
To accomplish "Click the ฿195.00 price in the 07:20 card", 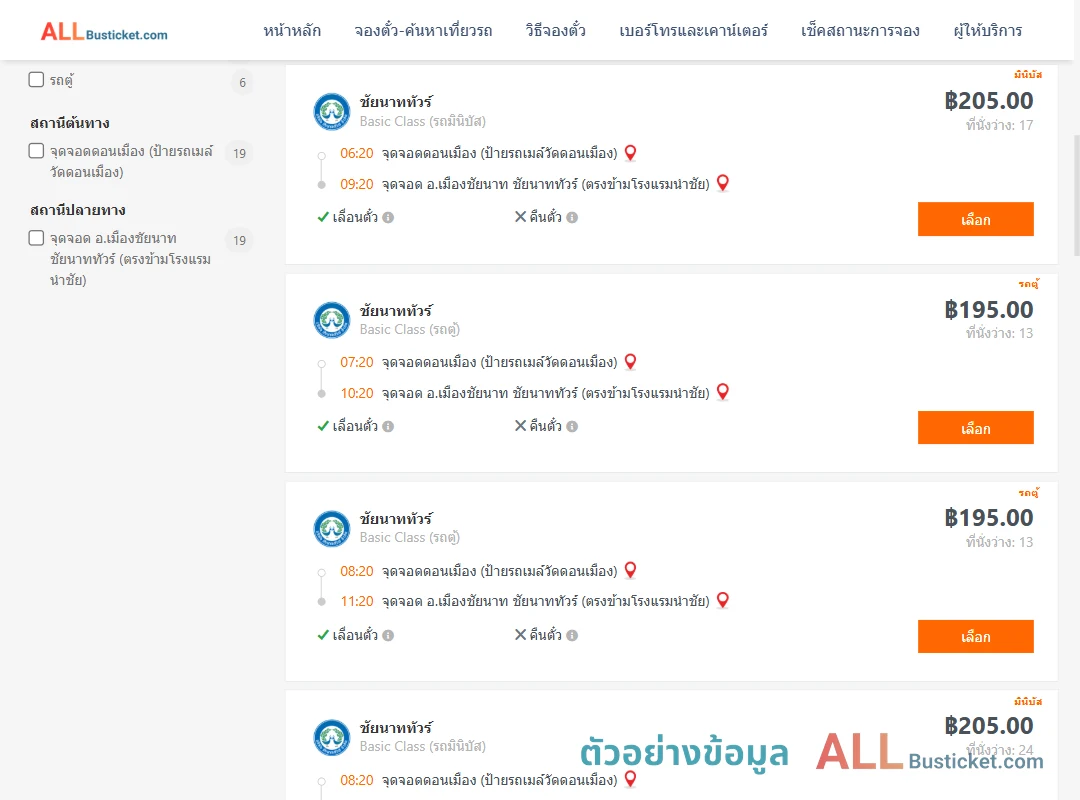I will coord(988,310).
